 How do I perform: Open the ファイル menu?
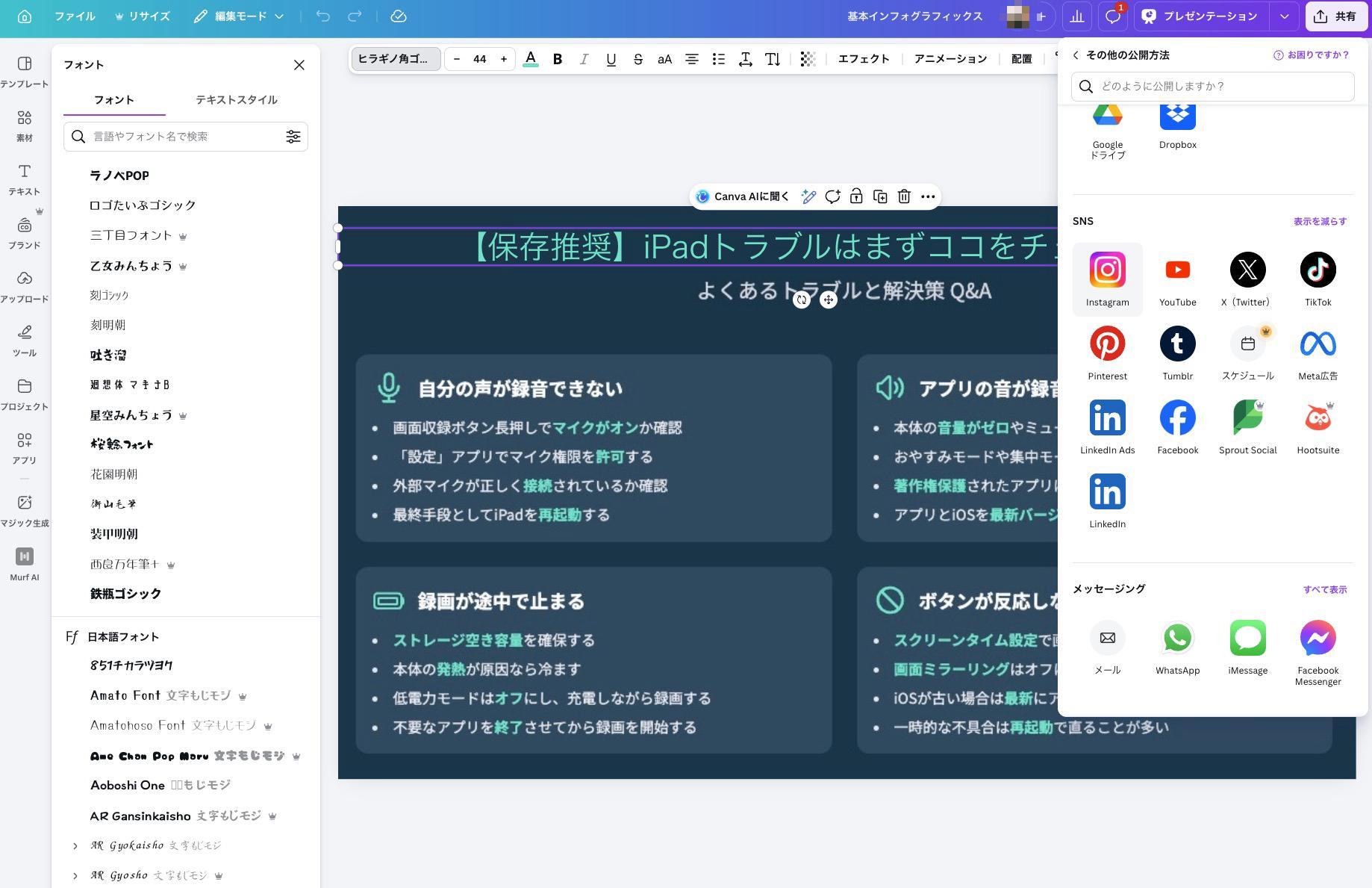click(x=75, y=16)
